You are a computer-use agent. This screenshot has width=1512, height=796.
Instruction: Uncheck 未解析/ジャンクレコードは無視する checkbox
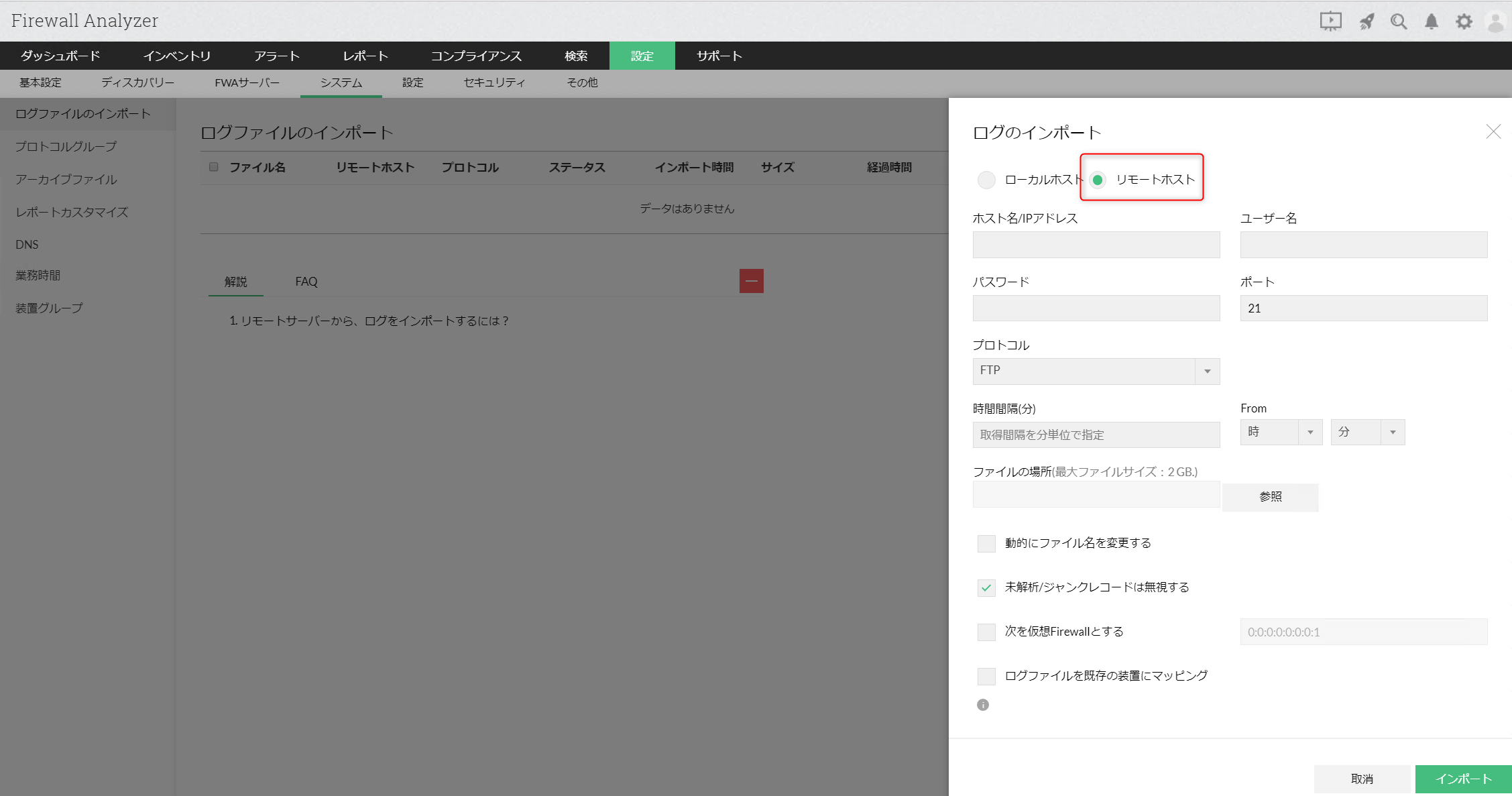(986, 587)
